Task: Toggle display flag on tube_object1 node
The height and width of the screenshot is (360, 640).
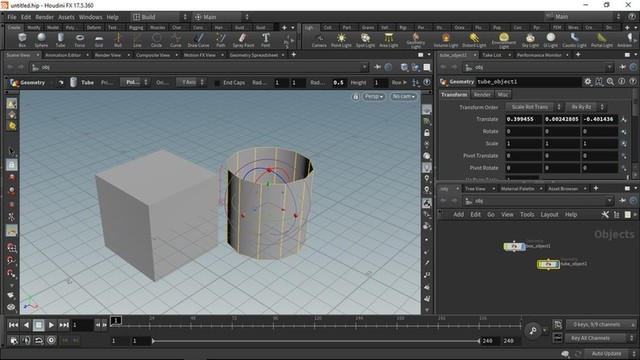Action: [556, 264]
